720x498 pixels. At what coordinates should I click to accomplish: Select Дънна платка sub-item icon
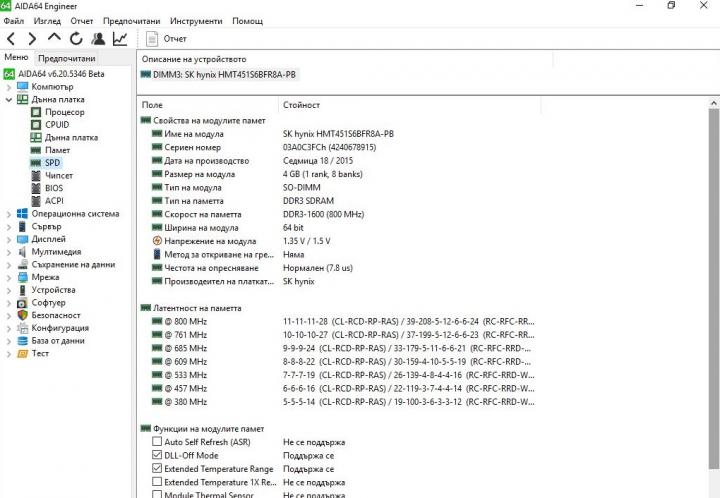36,137
